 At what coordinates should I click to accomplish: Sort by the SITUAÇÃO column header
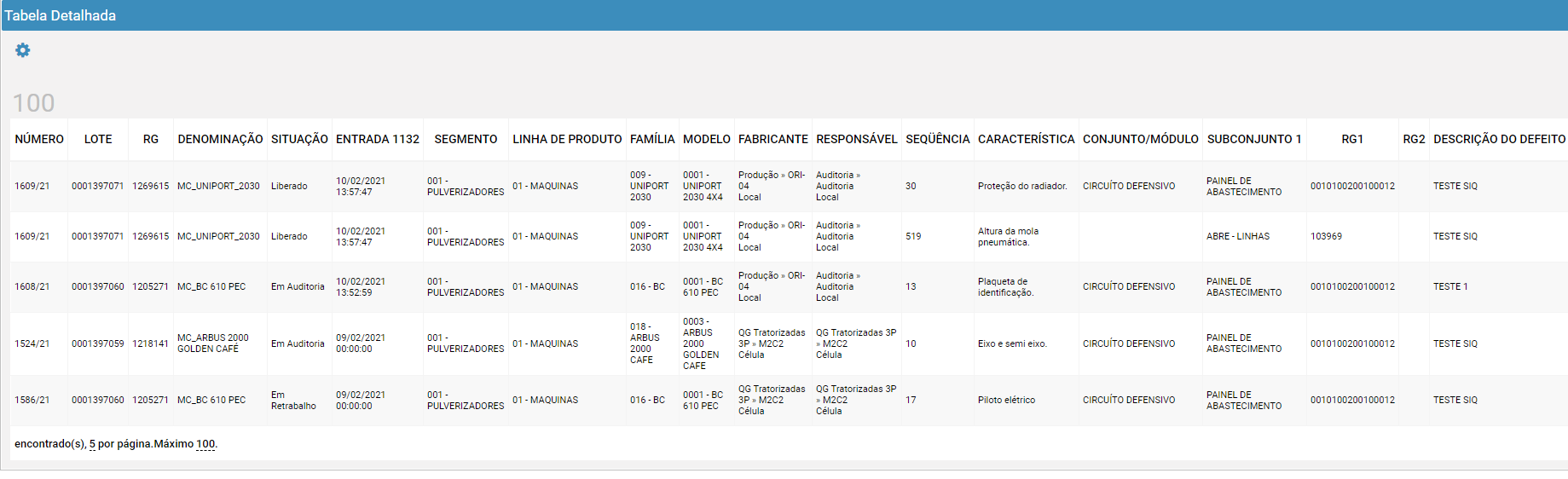click(x=299, y=139)
